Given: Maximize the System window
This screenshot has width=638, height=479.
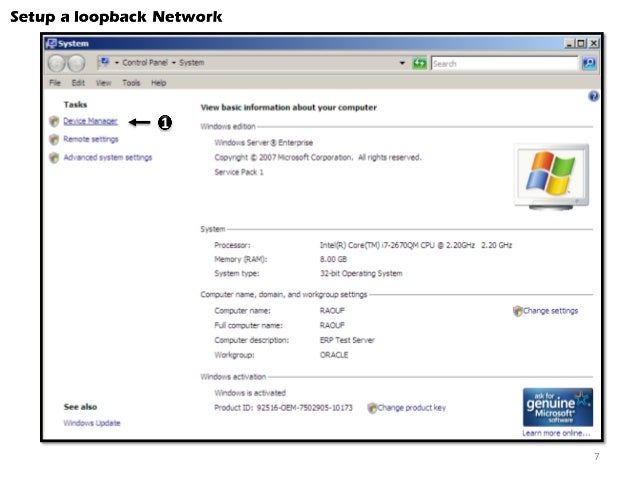Looking at the screenshot, I should (581, 43).
